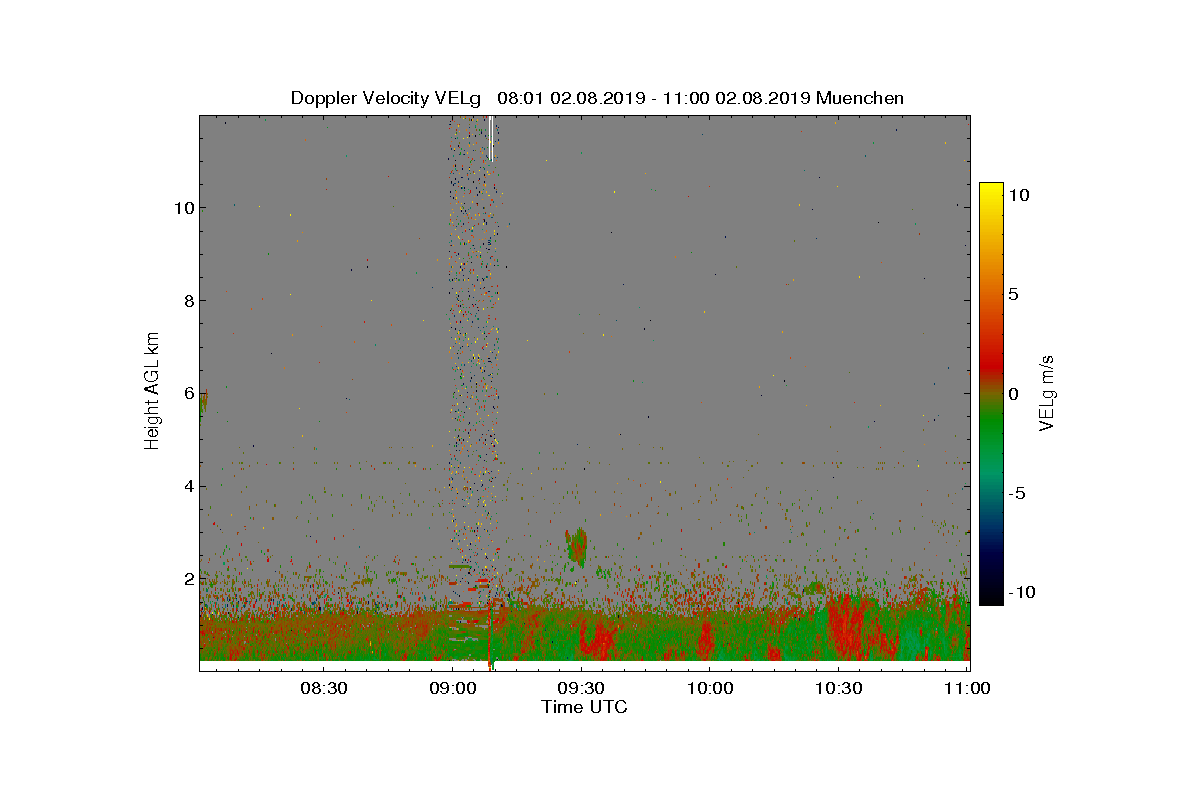Click the 'Height AGL km' y-axis label

point(152,389)
